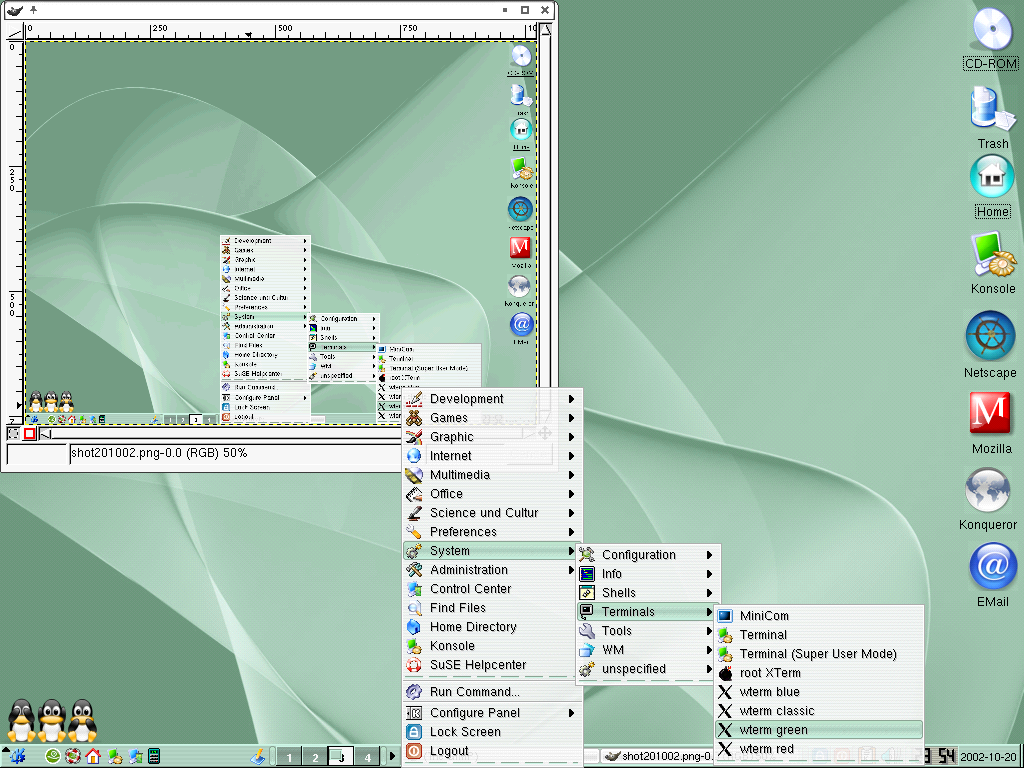Viewport: 1024px width, 768px height.
Task: Open the Configuration submenu under System
Action: click(x=647, y=554)
